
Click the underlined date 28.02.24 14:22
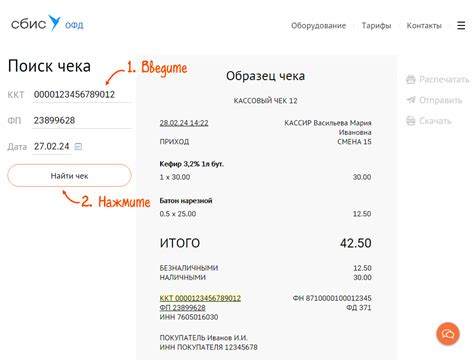pos(184,123)
